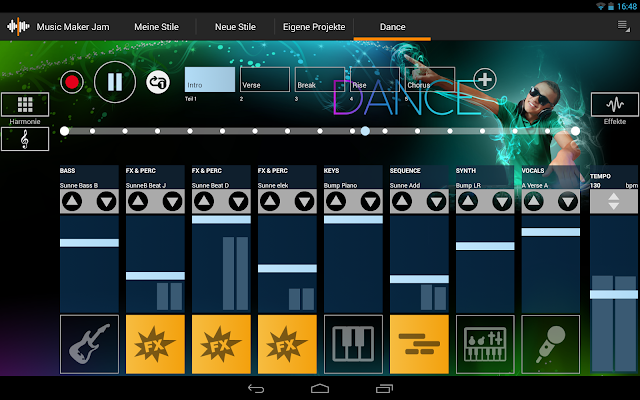640x400 pixels.
Task: Toggle the Synth keyboard instrument pad
Action: tap(485, 344)
